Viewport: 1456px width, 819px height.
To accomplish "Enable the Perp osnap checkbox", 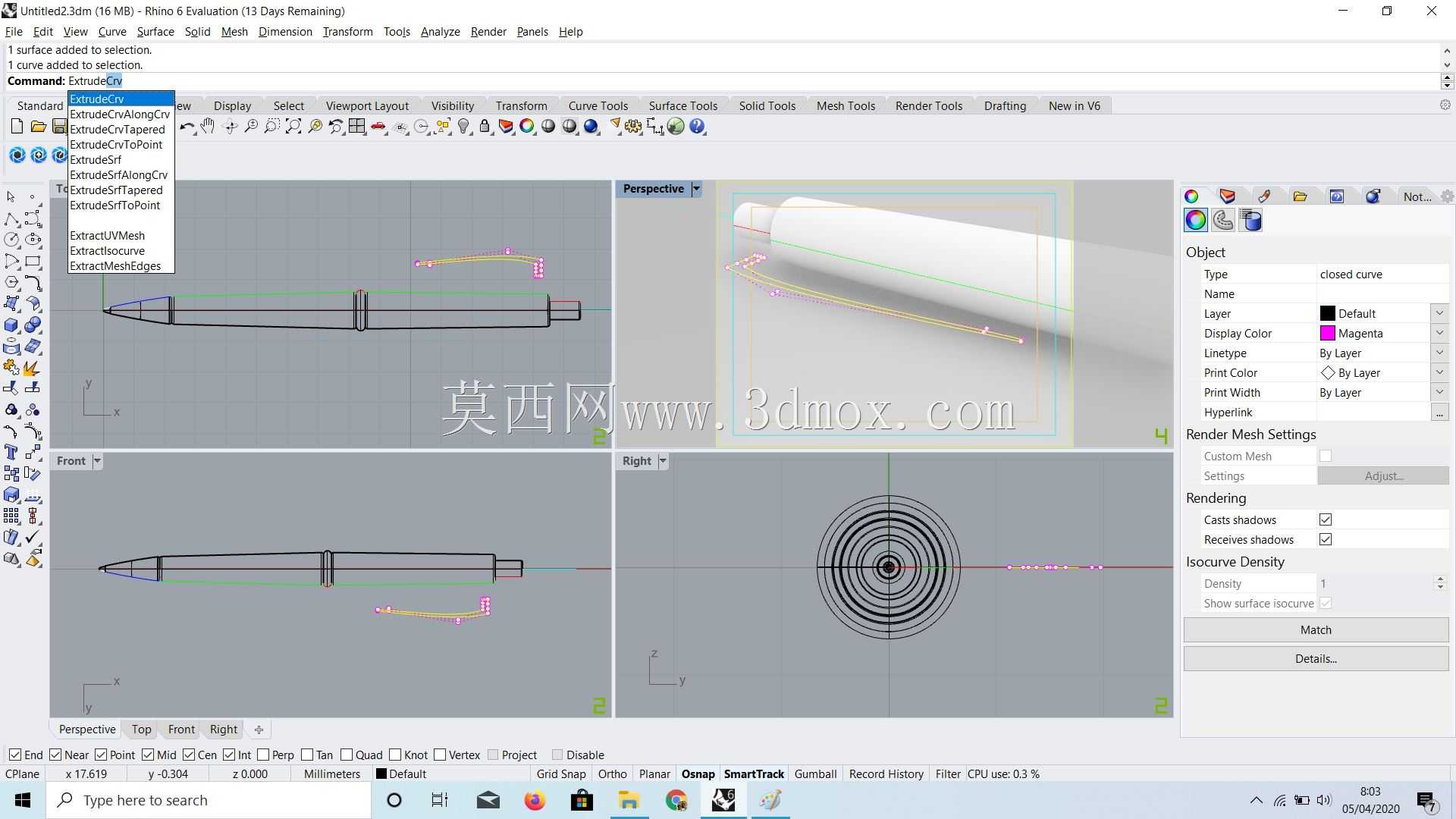I will [263, 755].
